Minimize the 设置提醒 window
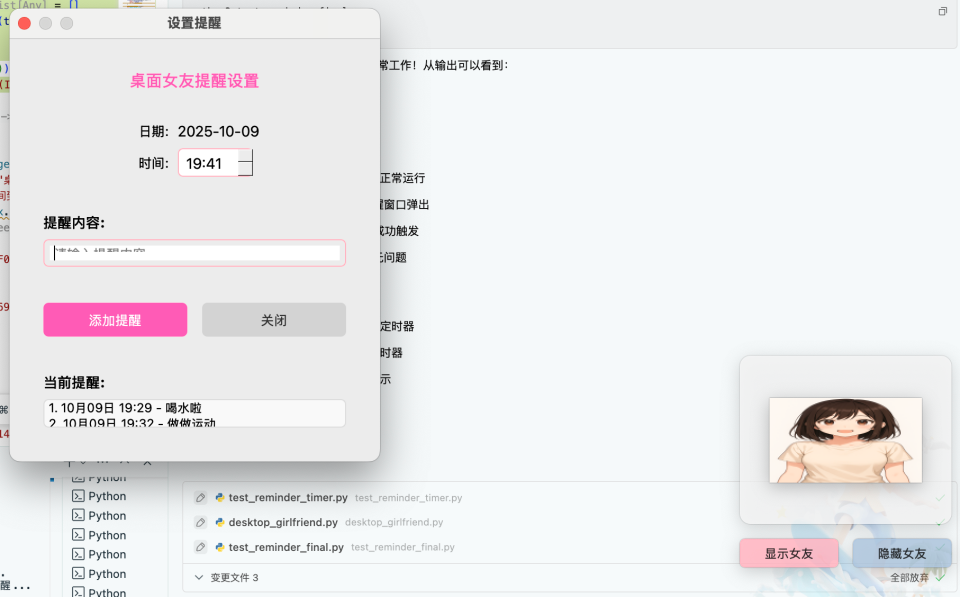 click(45, 23)
